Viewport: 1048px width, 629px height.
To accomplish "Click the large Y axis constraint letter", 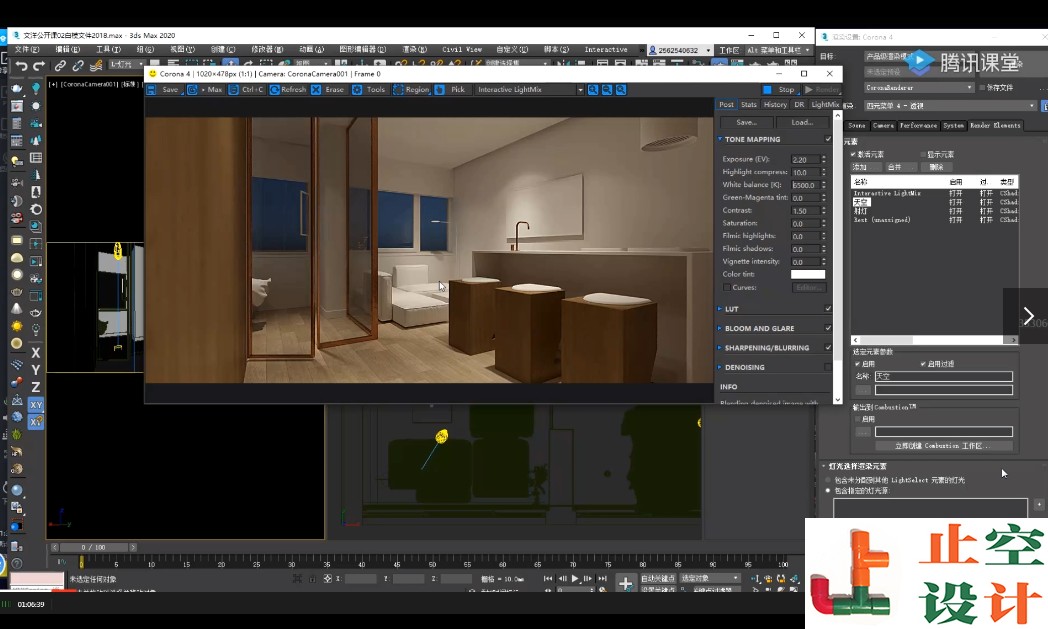I will tap(36, 370).
